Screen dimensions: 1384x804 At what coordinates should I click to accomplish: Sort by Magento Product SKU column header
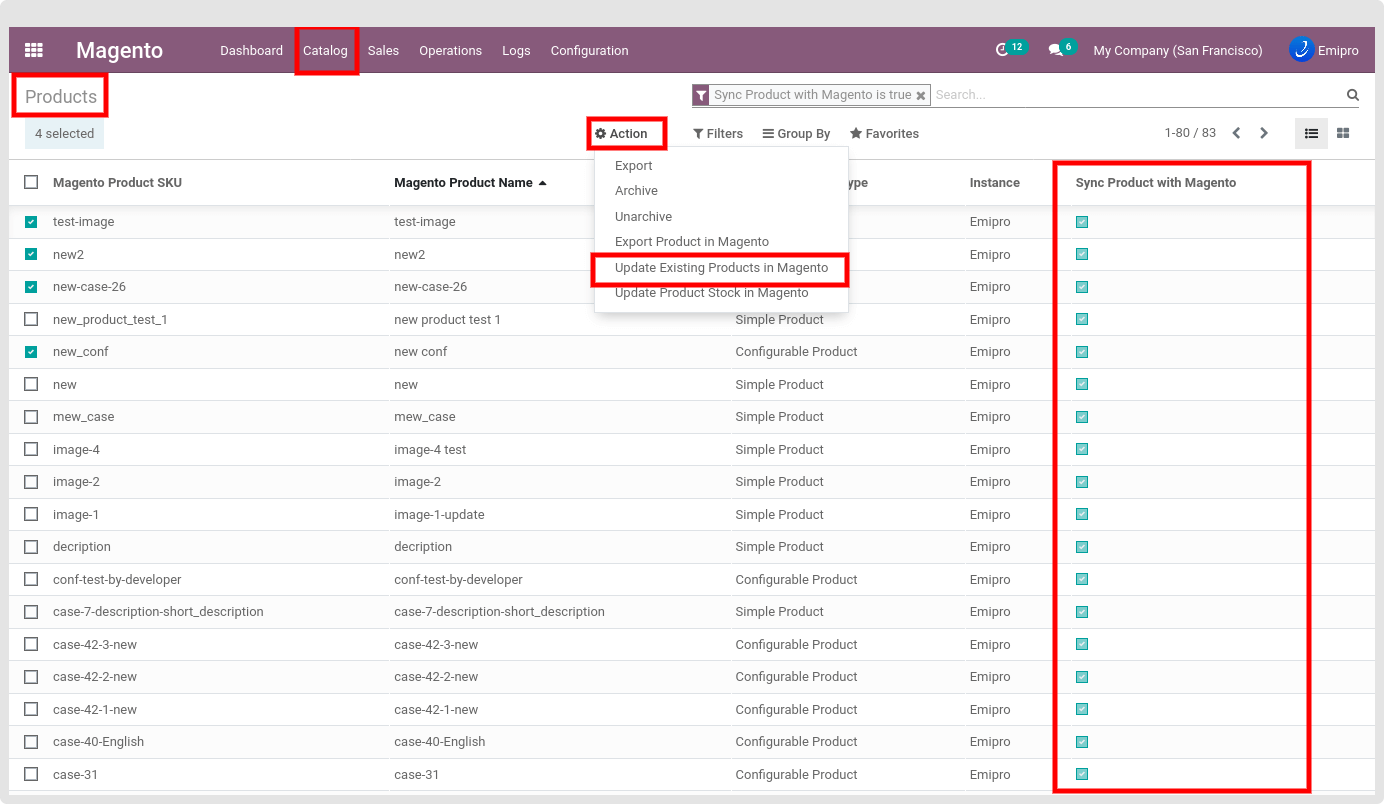[x=117, y=183]
